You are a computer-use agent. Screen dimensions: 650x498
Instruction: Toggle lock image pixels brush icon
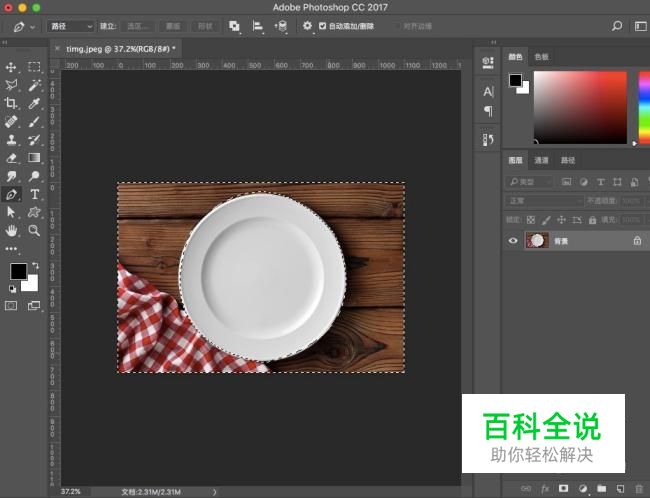point(546,220)
